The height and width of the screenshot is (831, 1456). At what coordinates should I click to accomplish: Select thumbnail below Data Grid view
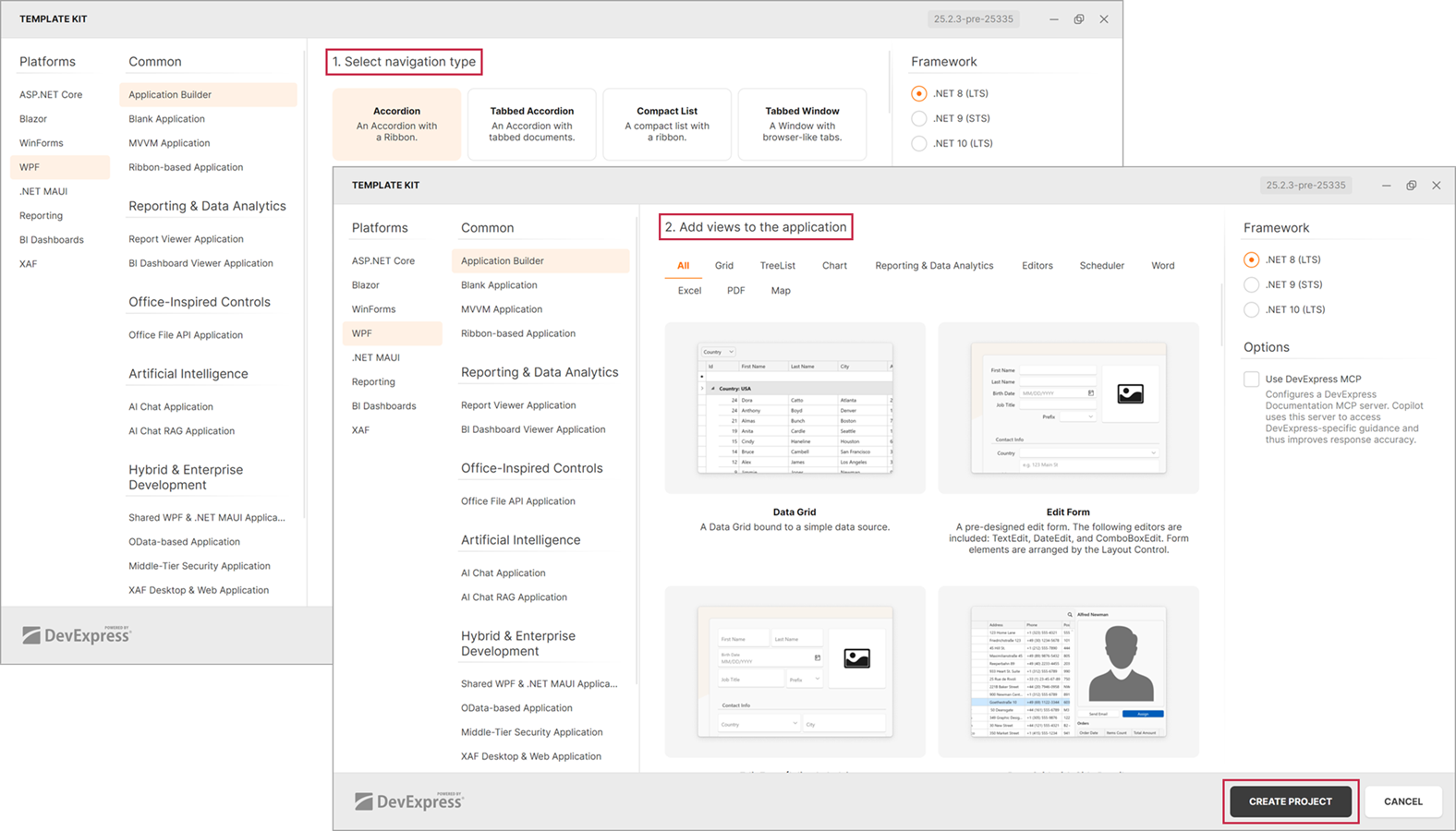tap(795, 671)
